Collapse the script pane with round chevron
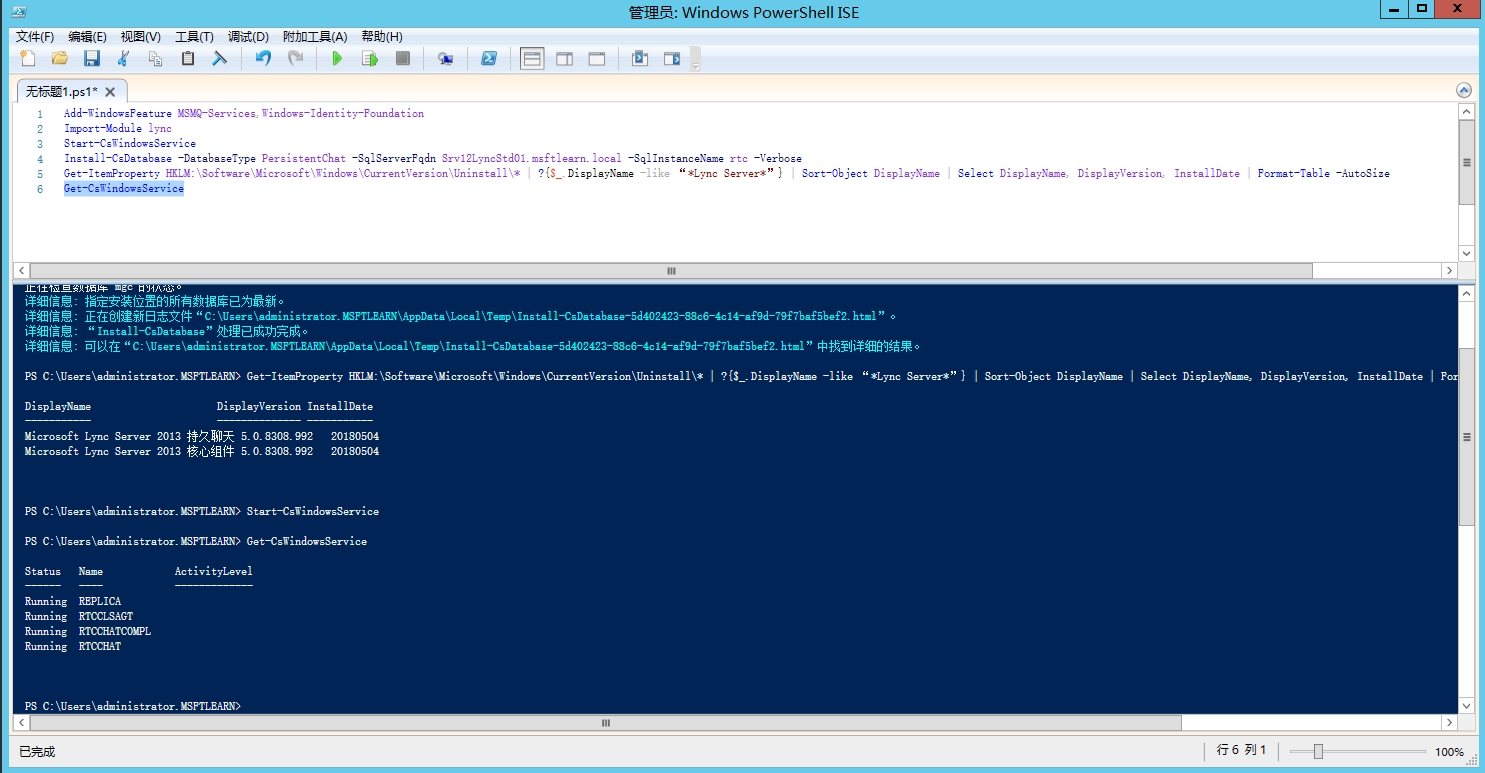Screen dimensions: 1485x773 [x=1464, y=90]
